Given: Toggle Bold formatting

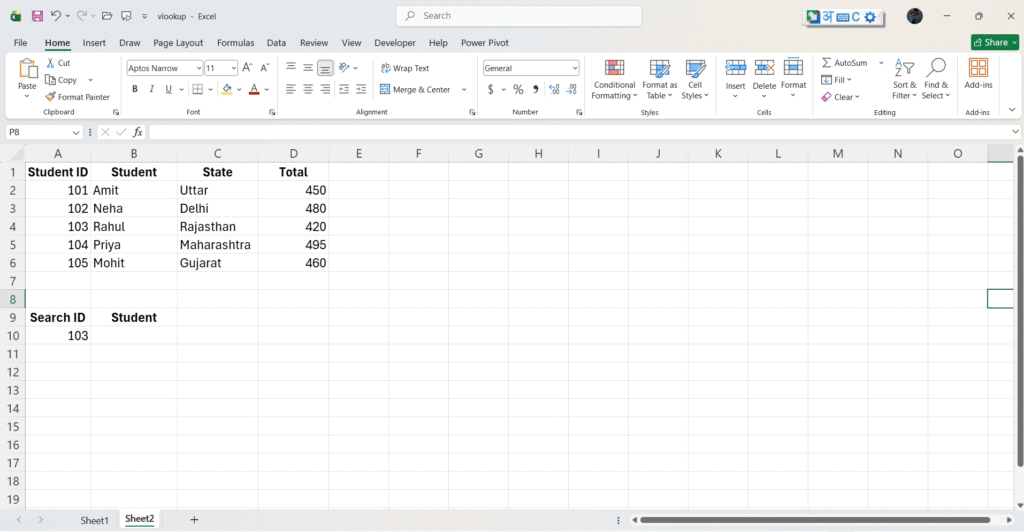Looking at the screenshot, I should click(135, 89).
